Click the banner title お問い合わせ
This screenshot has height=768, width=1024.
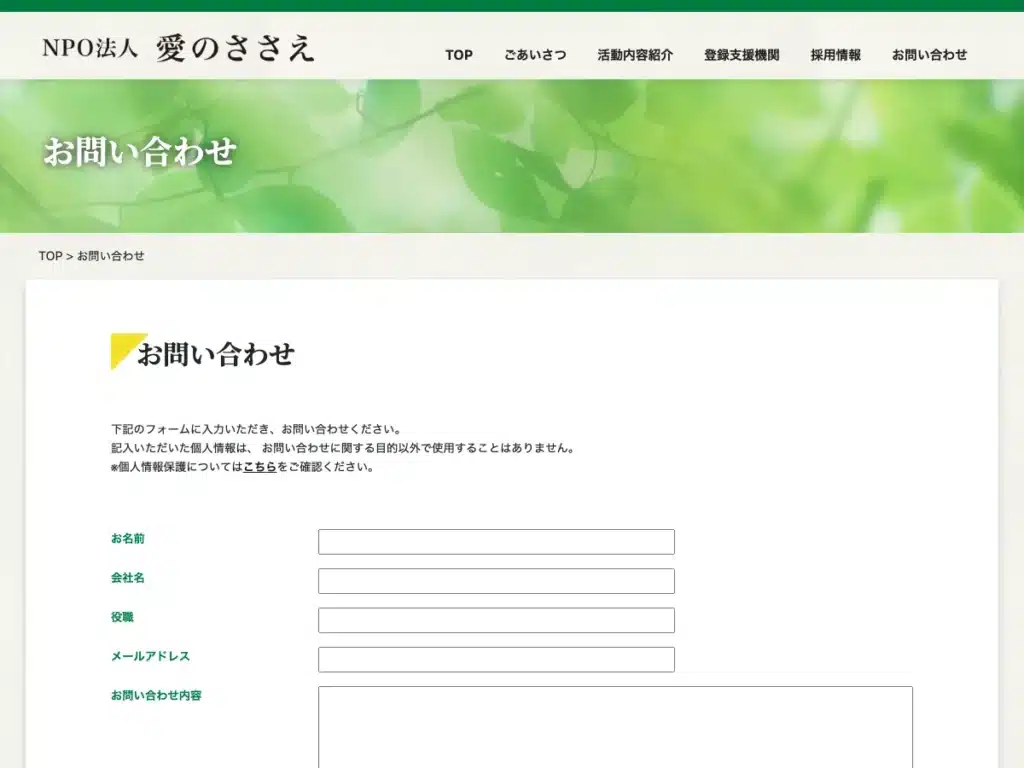click(x=140, y=152)
